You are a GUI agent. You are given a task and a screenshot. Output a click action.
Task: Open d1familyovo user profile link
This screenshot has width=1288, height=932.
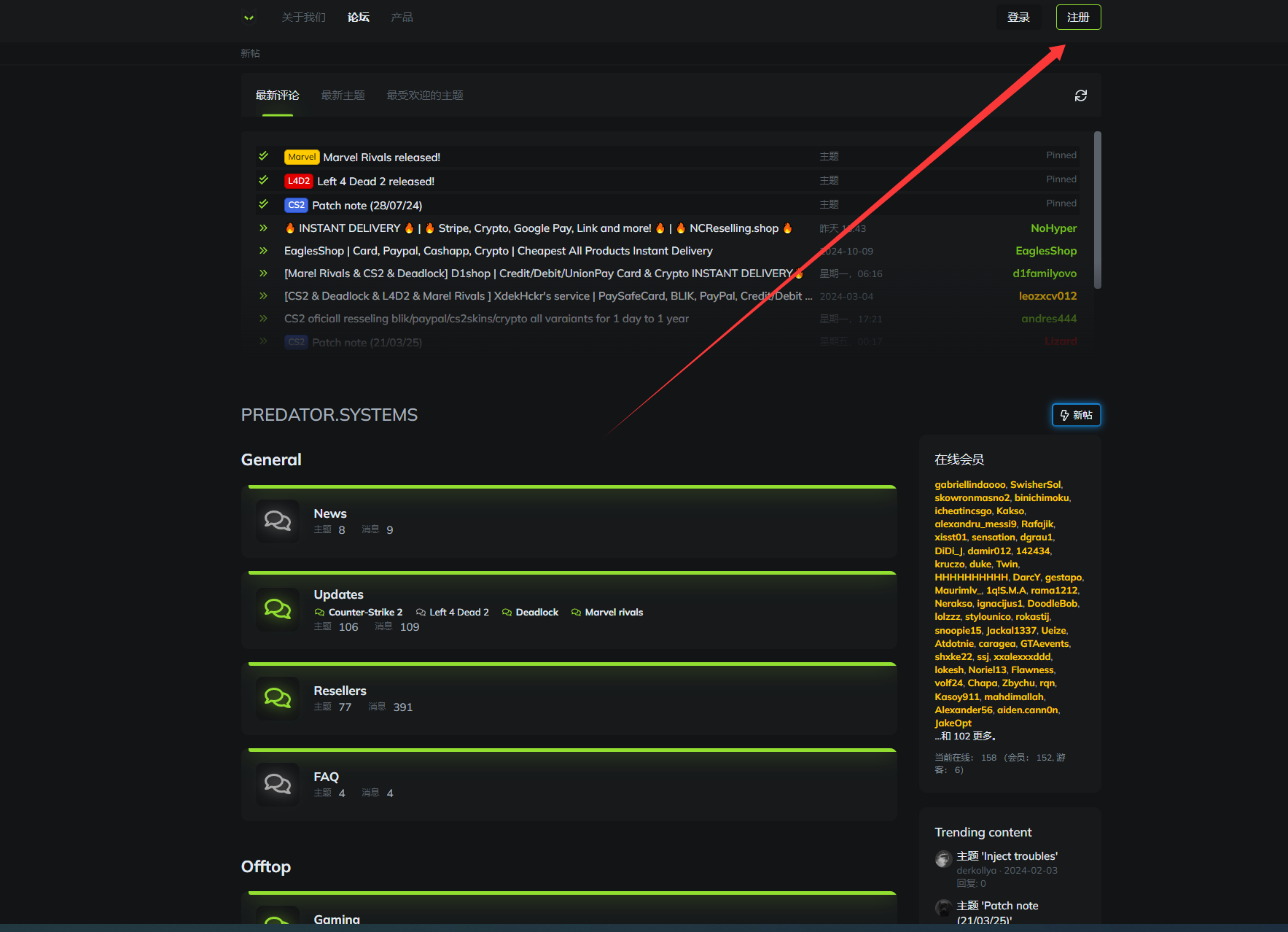click(x=1045, y=273)
